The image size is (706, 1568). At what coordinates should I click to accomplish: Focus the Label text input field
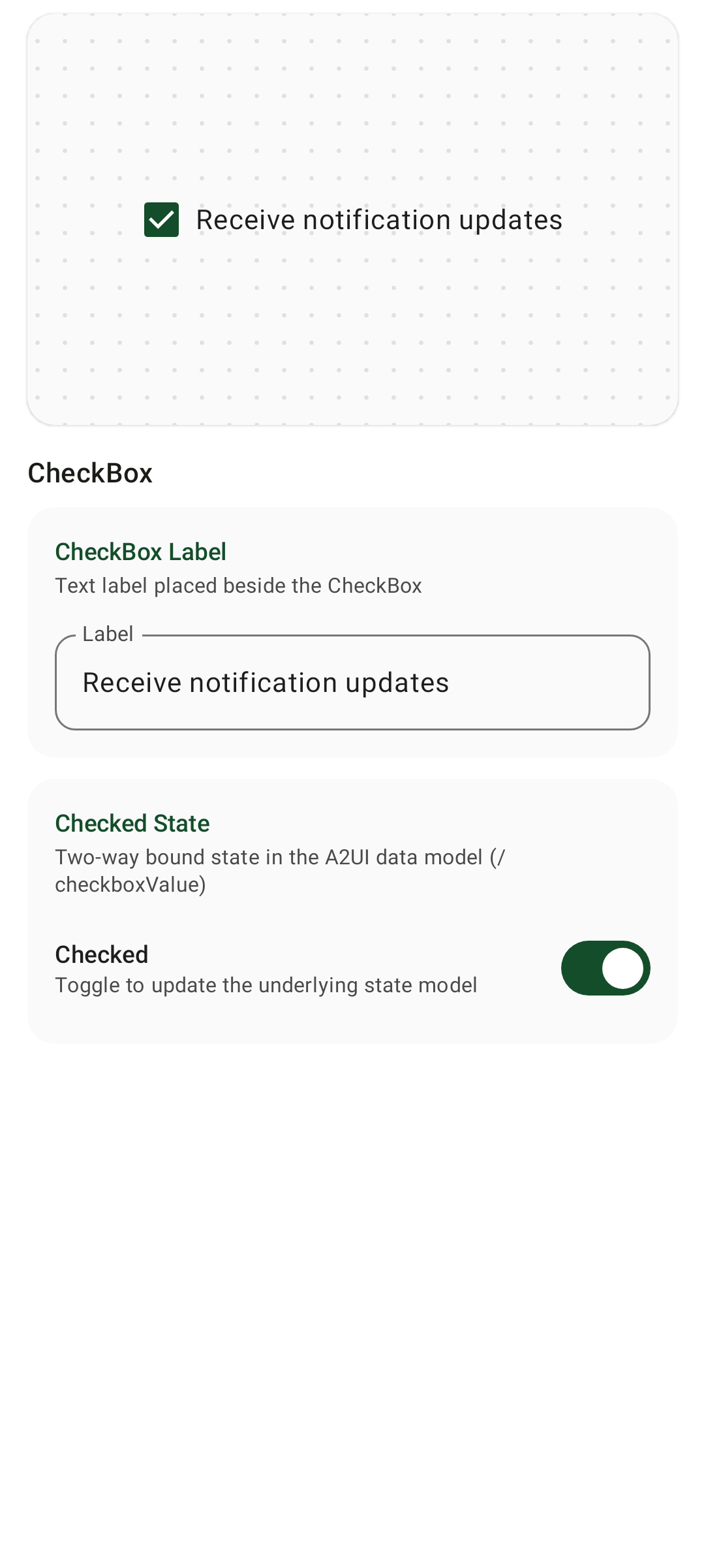click(352, 682)
